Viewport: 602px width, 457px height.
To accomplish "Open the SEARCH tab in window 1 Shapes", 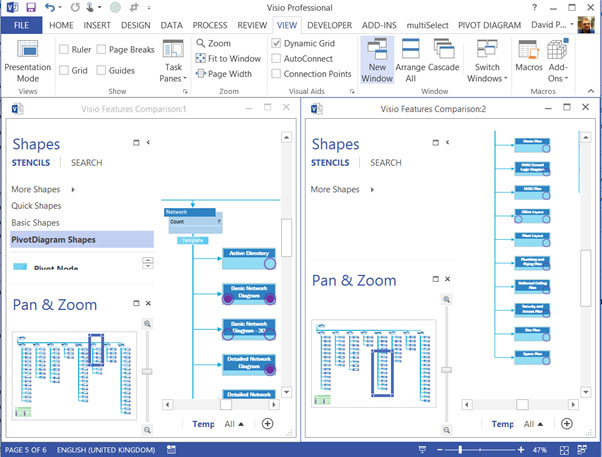I will [86, 163].
